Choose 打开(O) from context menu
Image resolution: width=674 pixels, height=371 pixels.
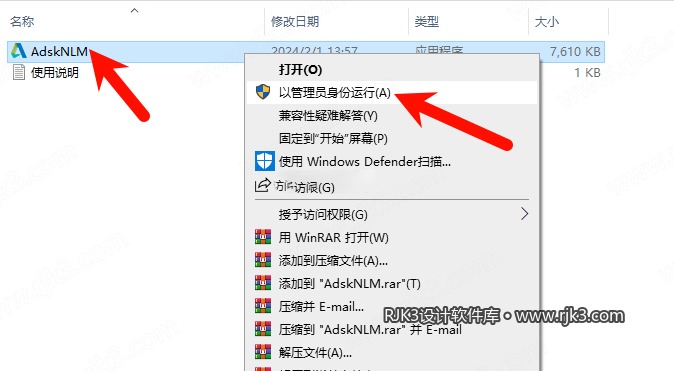392,70
